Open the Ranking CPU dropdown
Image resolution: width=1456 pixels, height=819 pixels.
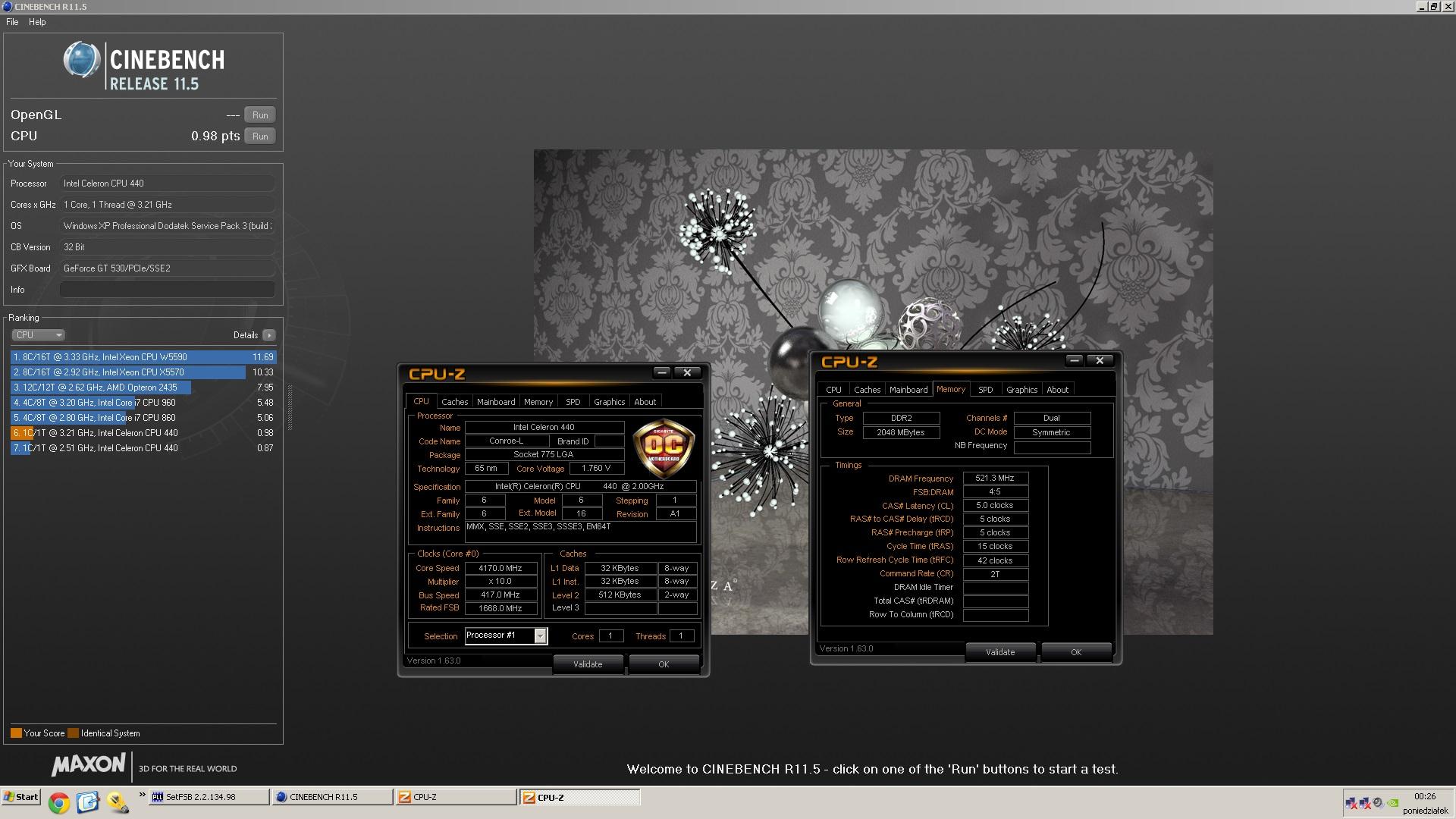click(x=38, y=335)
